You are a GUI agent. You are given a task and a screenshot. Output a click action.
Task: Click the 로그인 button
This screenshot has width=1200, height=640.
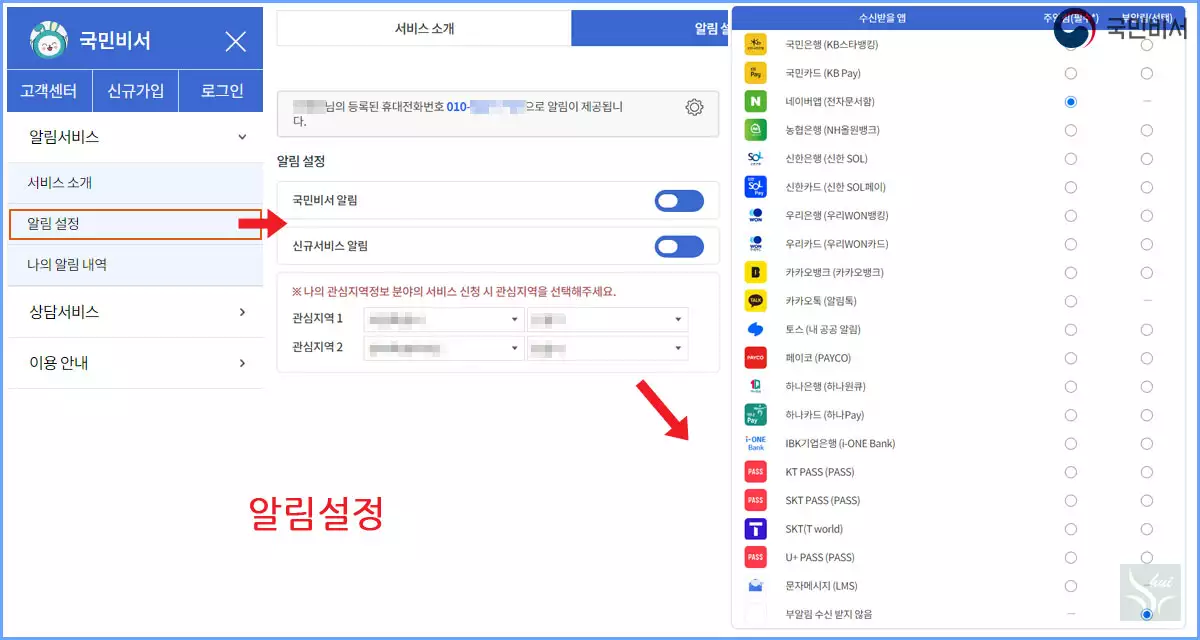coord(222,90)
